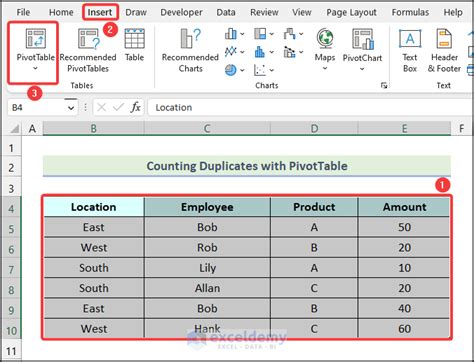Select the Location header cell

(94, 207)
